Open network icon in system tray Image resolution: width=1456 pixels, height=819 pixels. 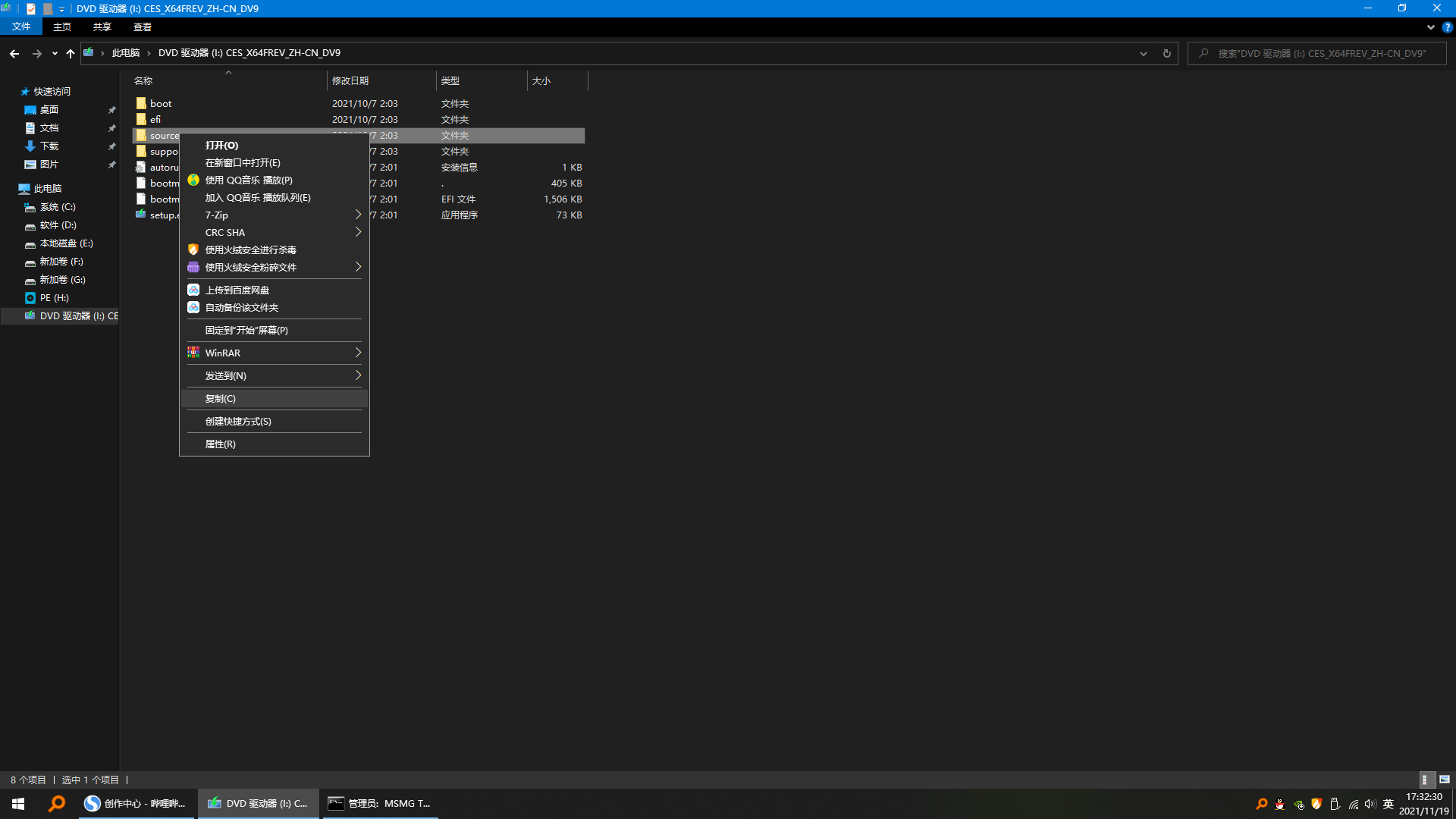click(x=1353, y=804)
